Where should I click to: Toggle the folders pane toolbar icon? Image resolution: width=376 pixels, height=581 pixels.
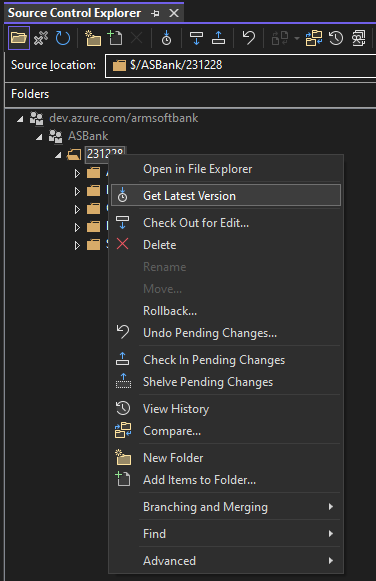[19, 38]
